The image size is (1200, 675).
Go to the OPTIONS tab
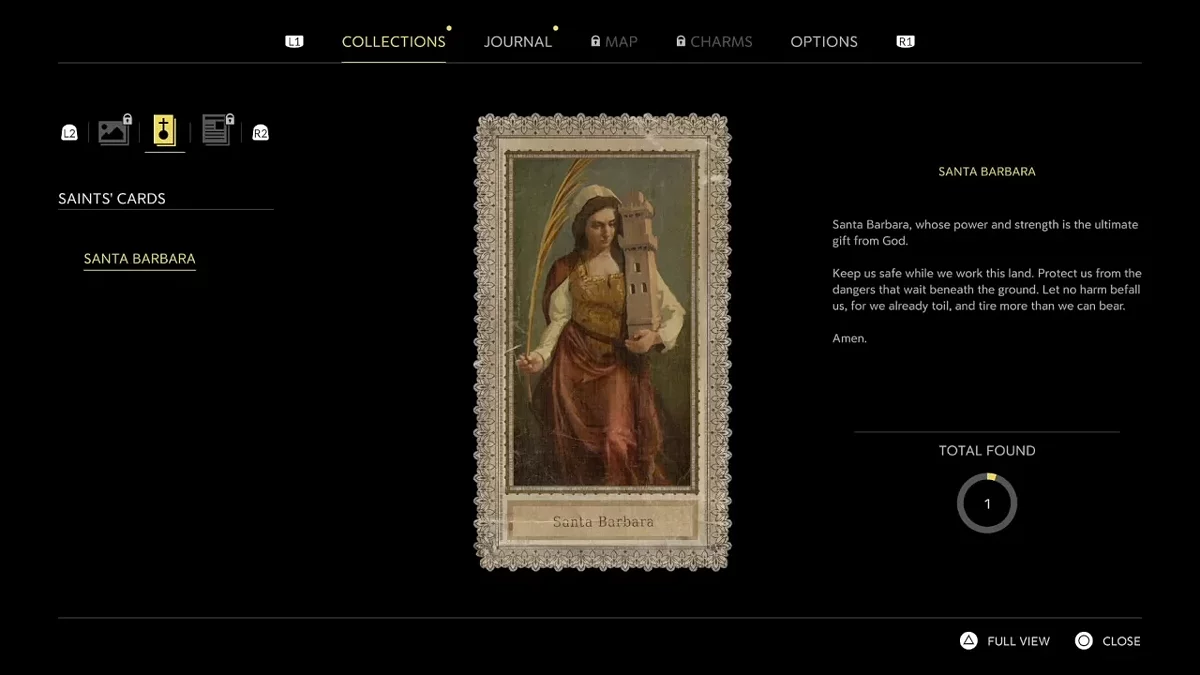point(824,42)
